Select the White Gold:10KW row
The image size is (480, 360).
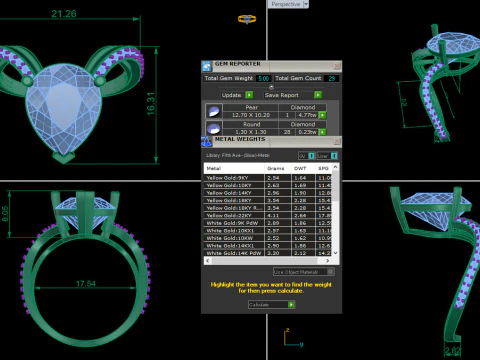click(268, 238)
